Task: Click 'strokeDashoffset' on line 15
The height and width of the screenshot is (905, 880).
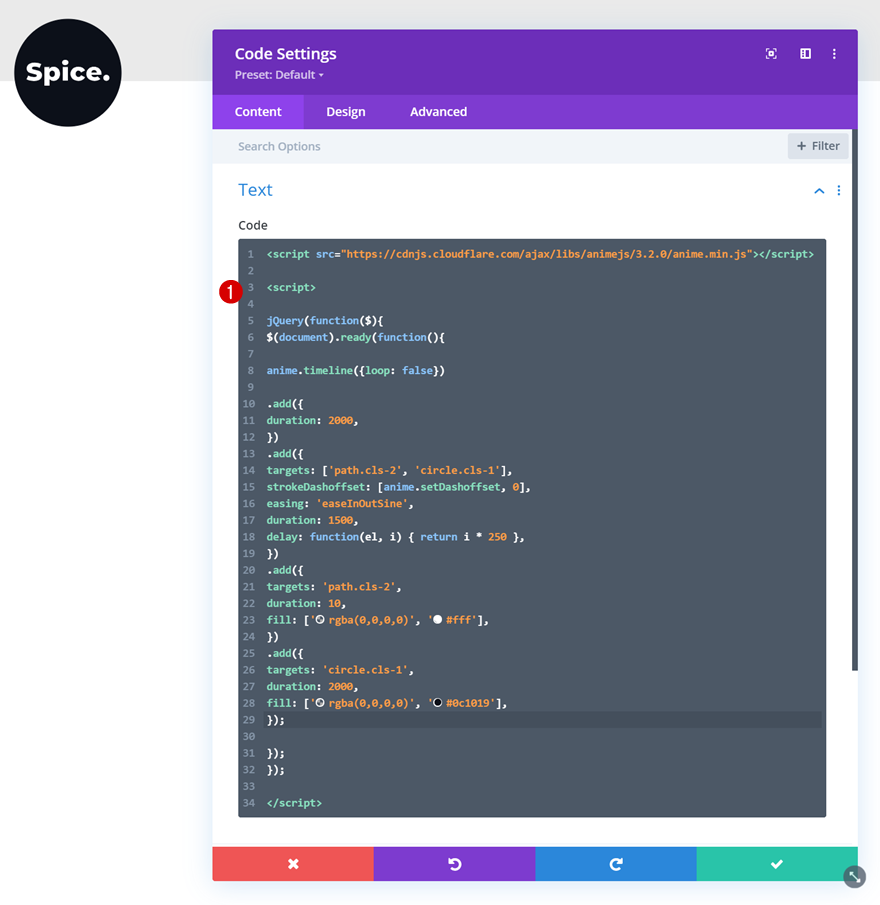Action: tap(316, 487)
